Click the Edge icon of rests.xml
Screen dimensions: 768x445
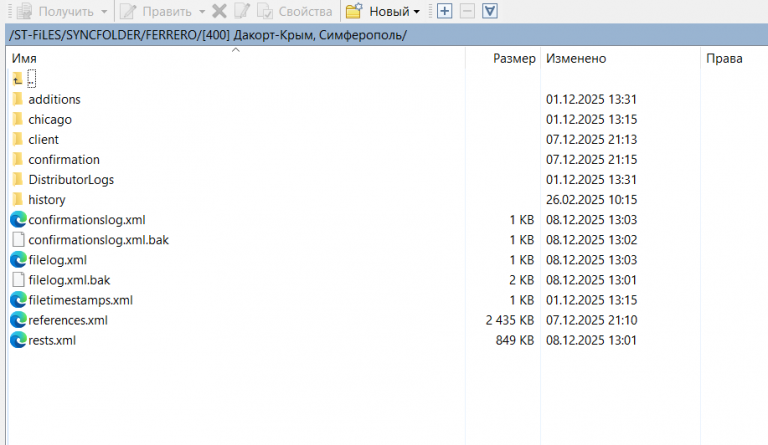click(18, 340)
